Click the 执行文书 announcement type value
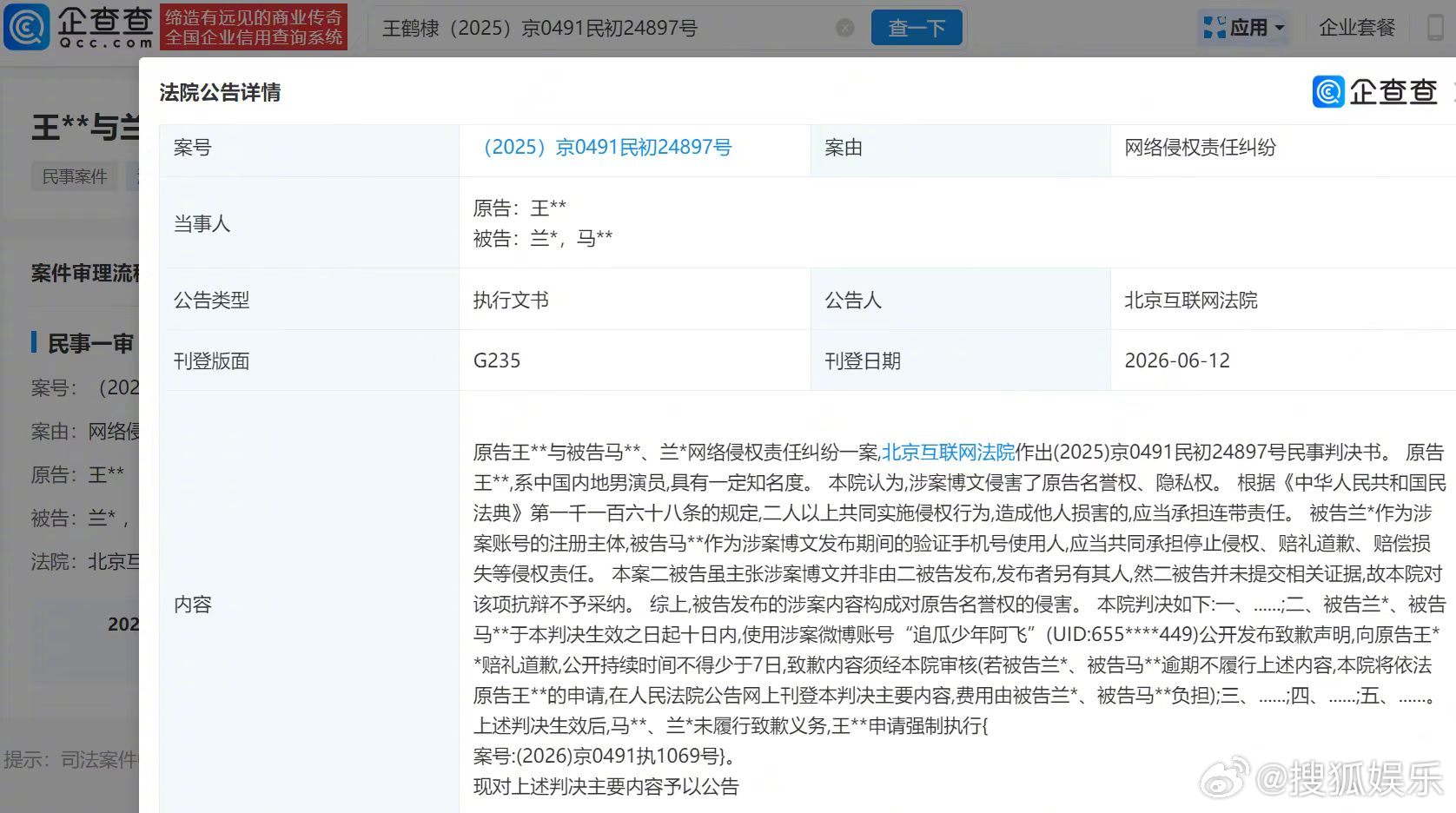 511,301
